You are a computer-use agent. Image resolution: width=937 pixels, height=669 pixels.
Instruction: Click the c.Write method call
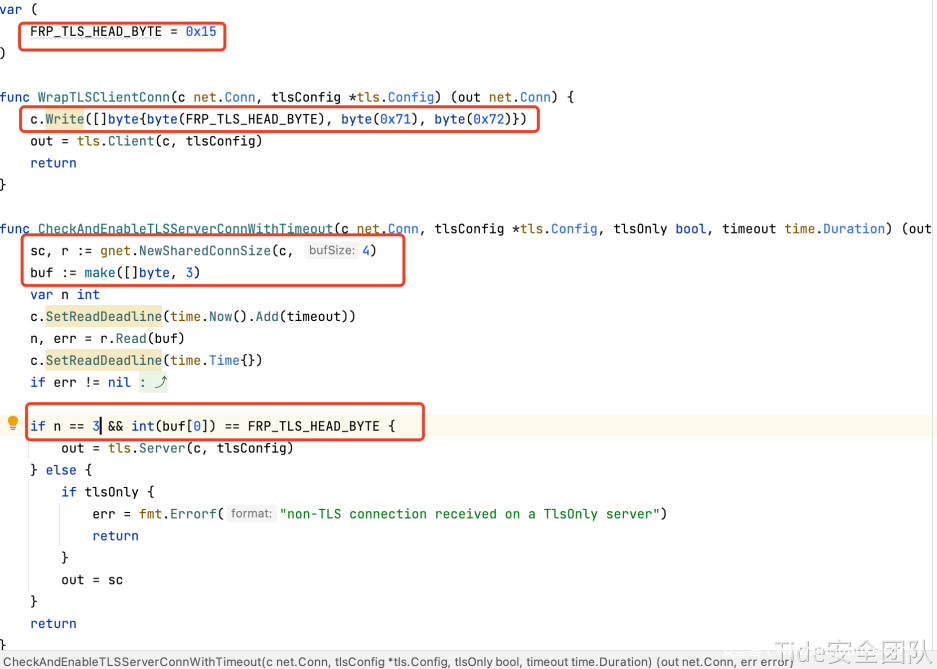tap(65, 119)
